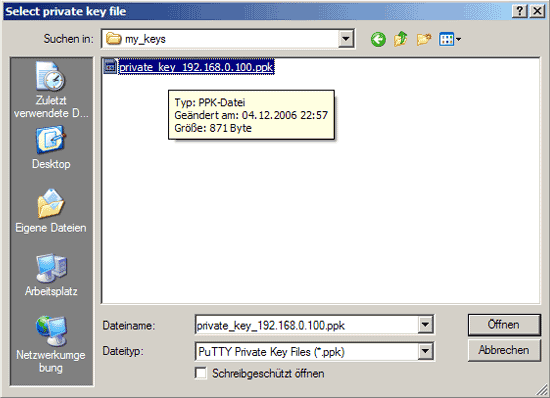Open Netzwerkumgebung location

point(51,345)
